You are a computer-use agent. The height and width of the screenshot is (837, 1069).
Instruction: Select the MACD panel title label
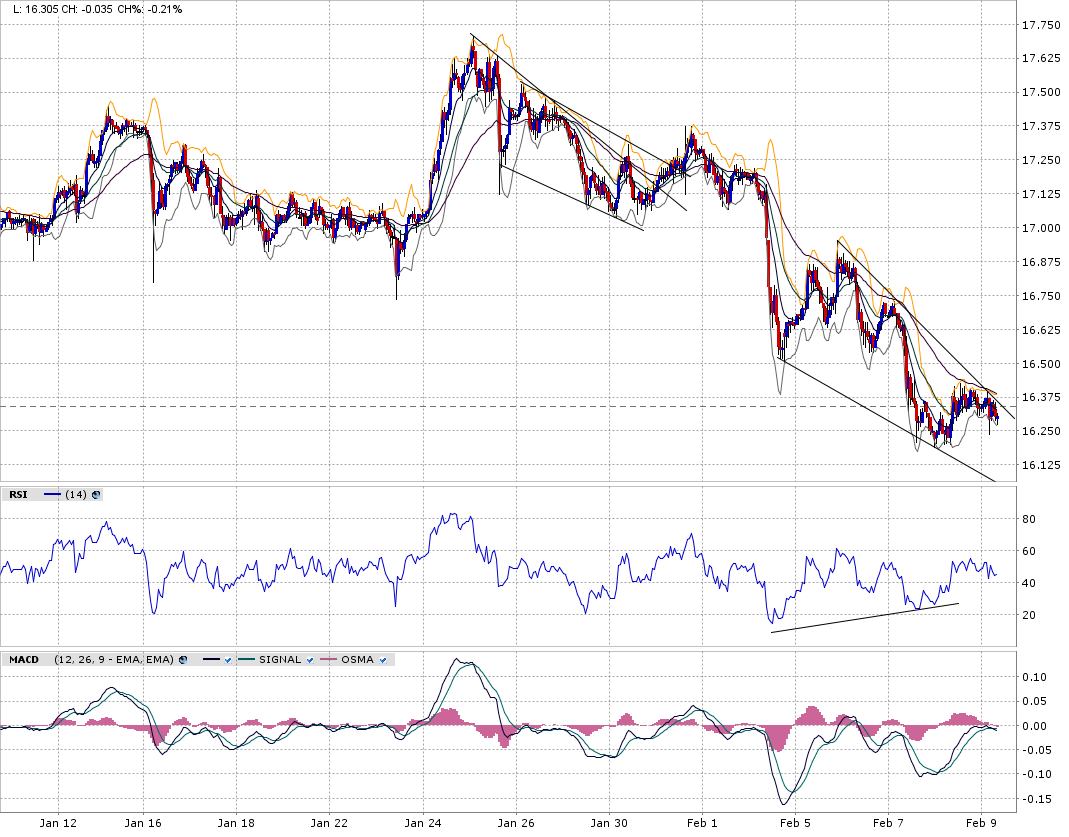(24, 660)
